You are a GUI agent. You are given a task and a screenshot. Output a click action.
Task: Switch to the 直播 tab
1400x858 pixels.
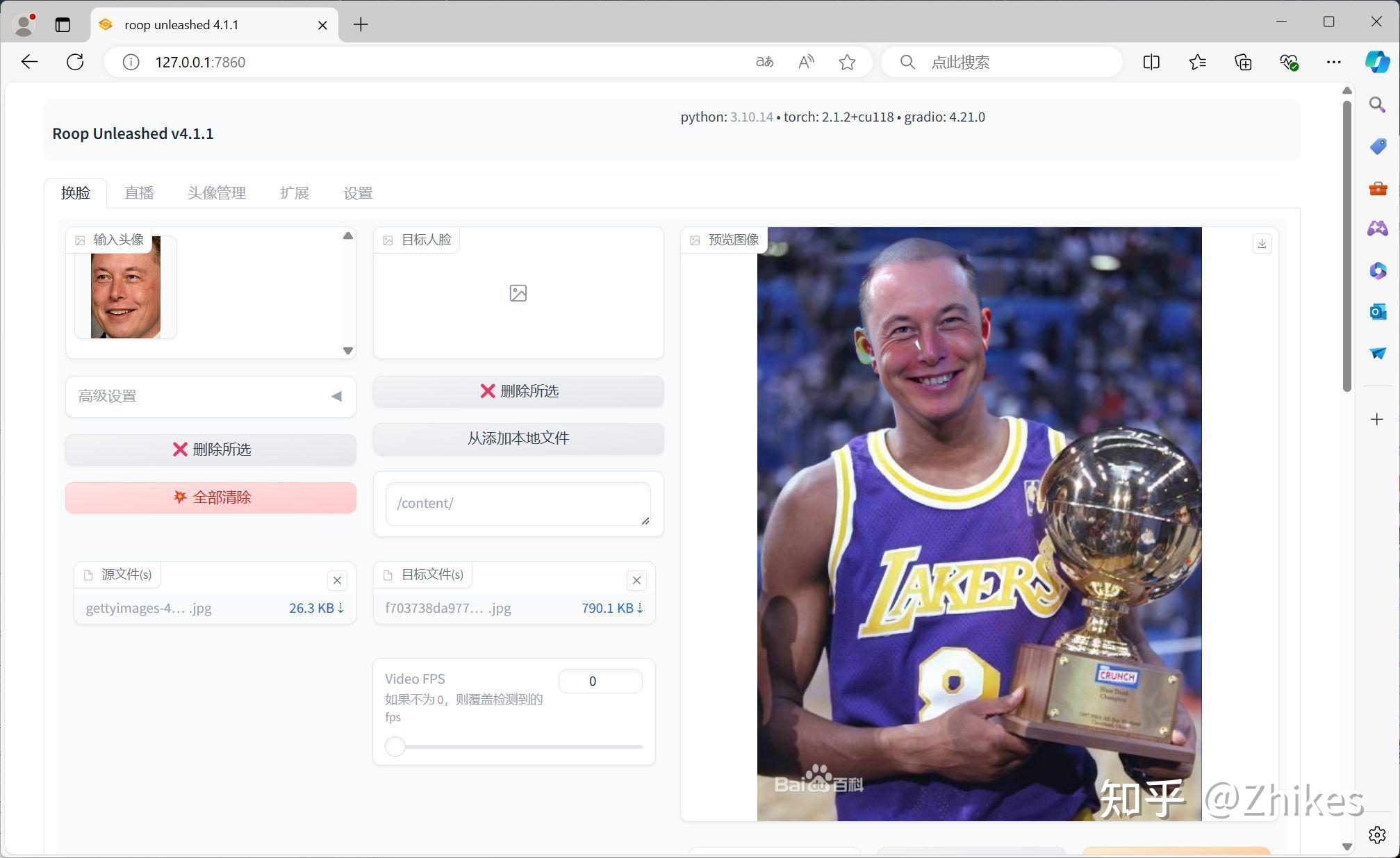[x=139, y=192]
